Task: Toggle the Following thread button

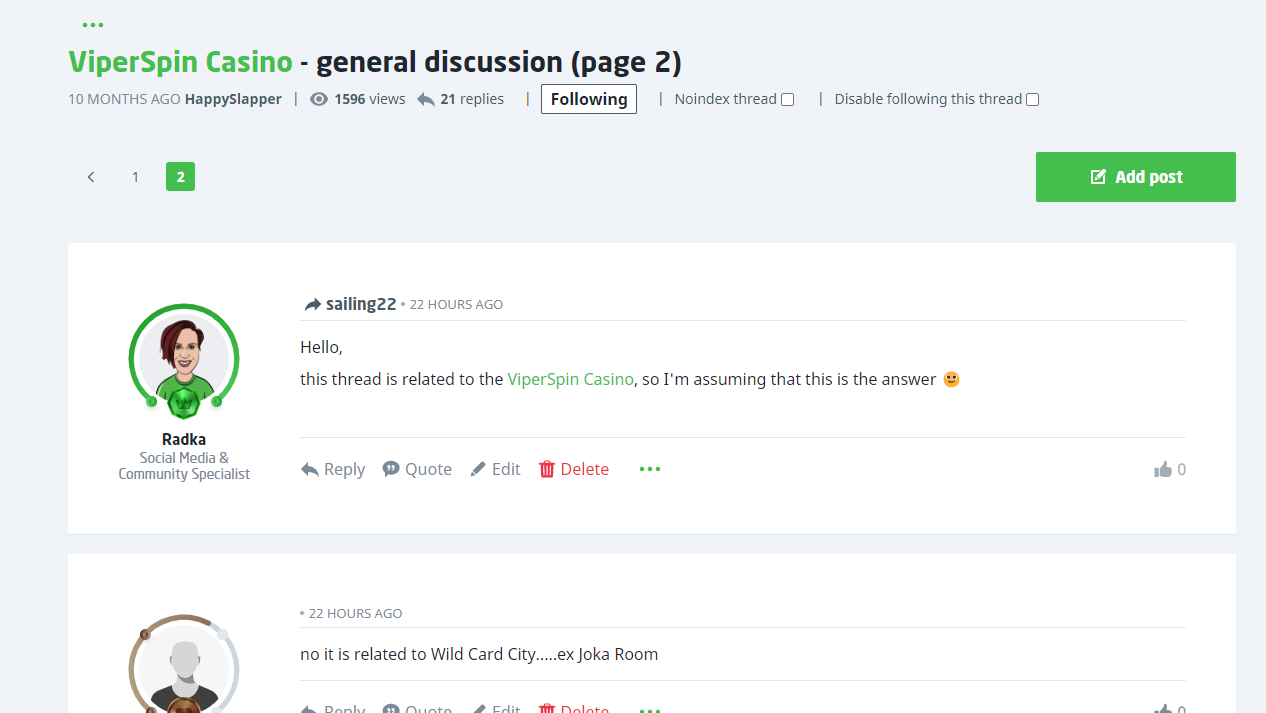Action: click(x=589, y=99)
